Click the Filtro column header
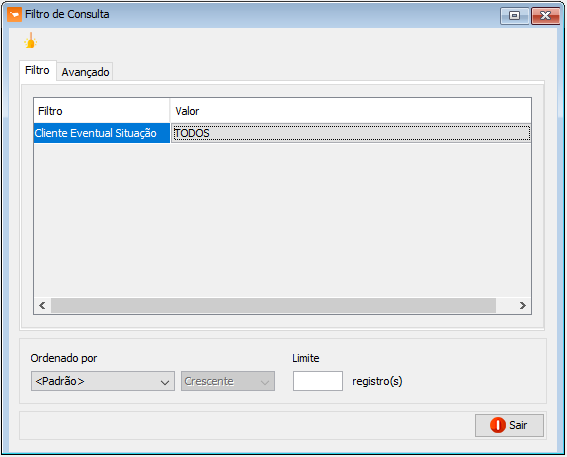This screenshot has height=457, width=567. (x=102, y=111)
